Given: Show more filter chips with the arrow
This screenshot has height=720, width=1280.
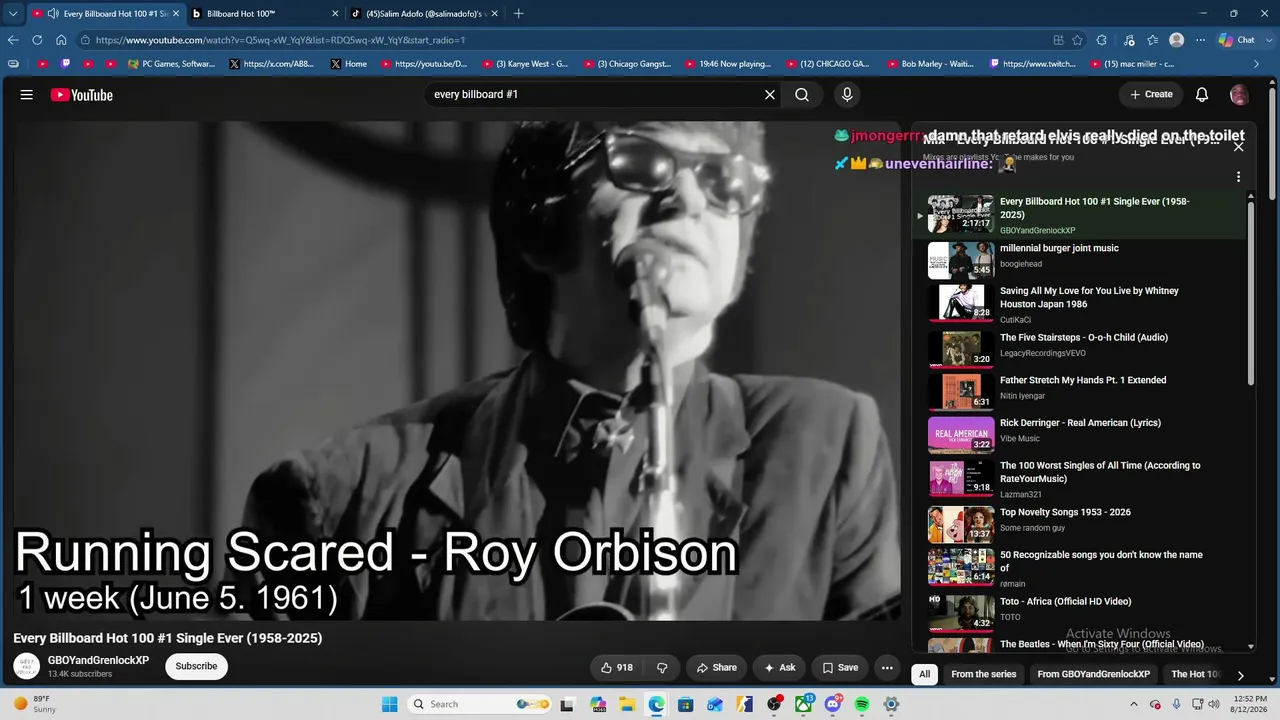Looking at the screenshot, I should click(x=1240, y=675).
